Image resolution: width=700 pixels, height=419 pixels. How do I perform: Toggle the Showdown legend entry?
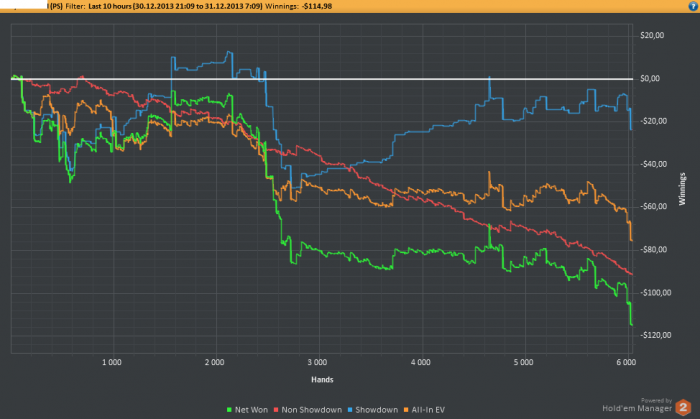click(x=372, y=410)
